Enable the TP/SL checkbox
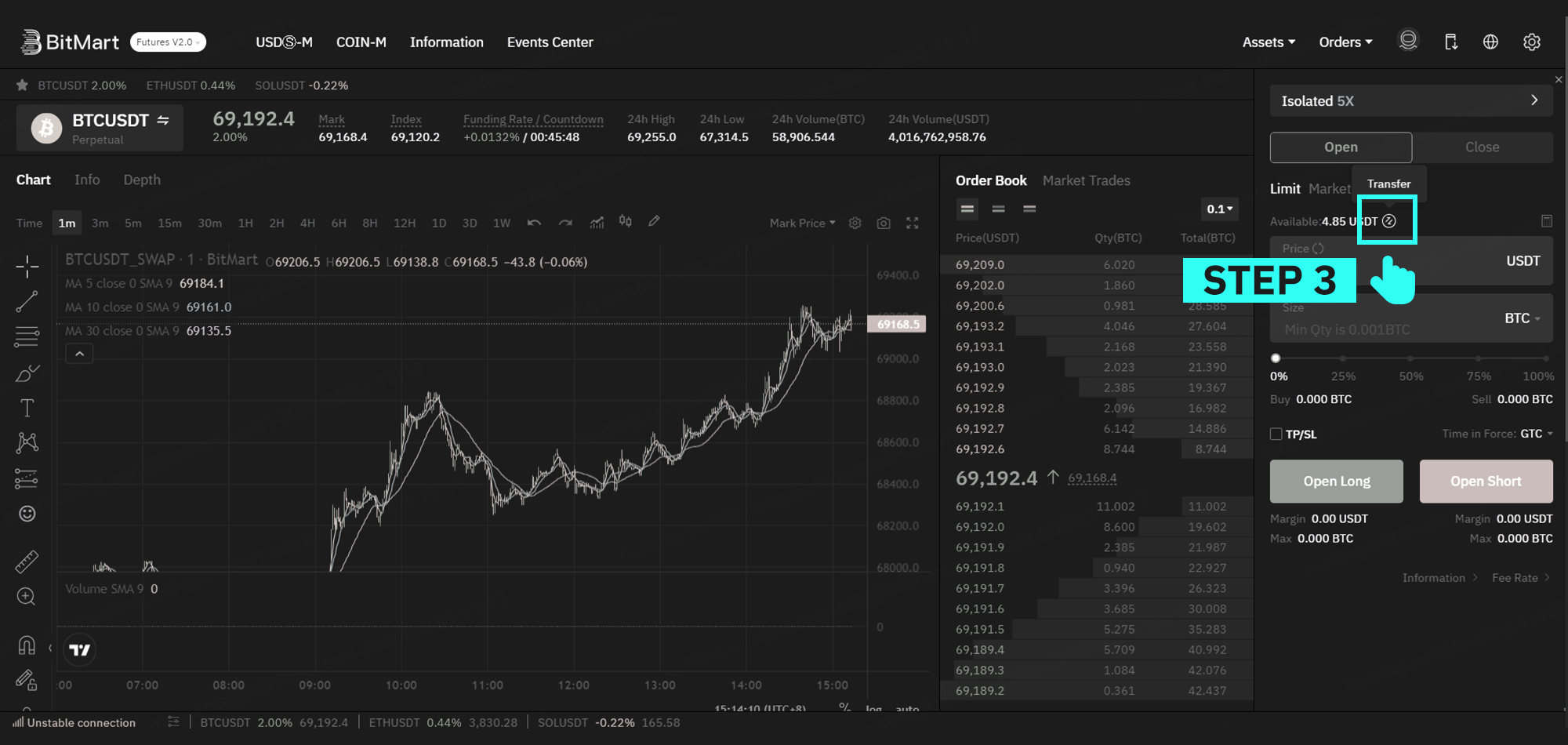This screenshot has height=745, width=1568. [x=1276, y=434]
